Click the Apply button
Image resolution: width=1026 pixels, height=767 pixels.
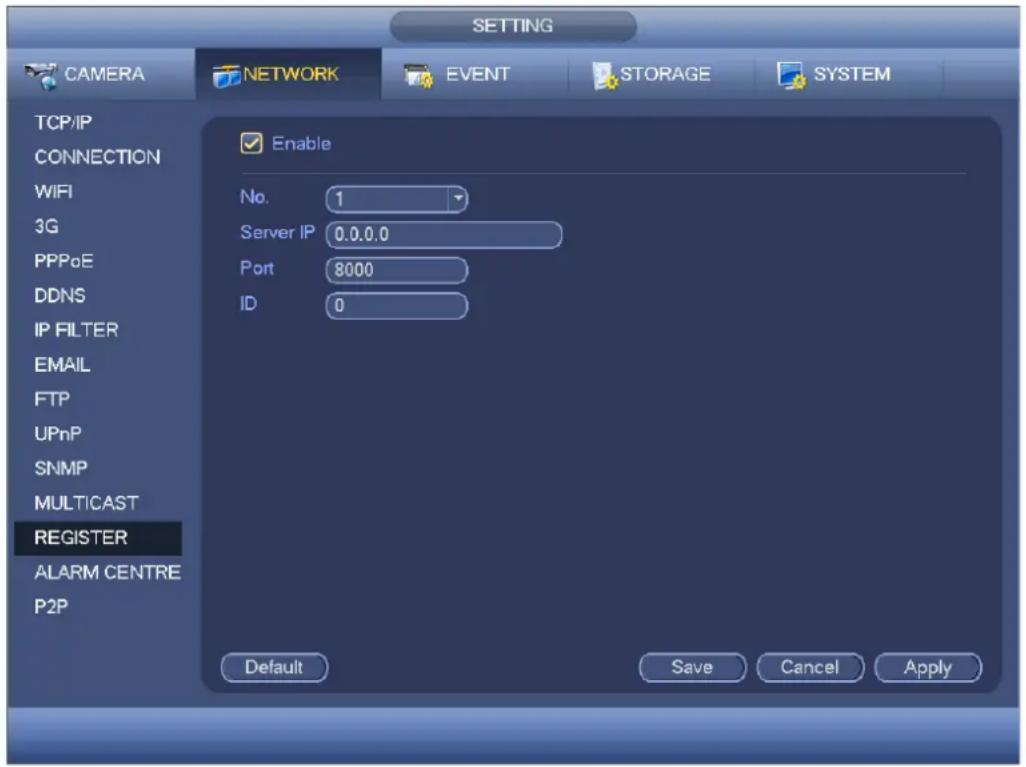pyautogui.click(x=928, y=668)
